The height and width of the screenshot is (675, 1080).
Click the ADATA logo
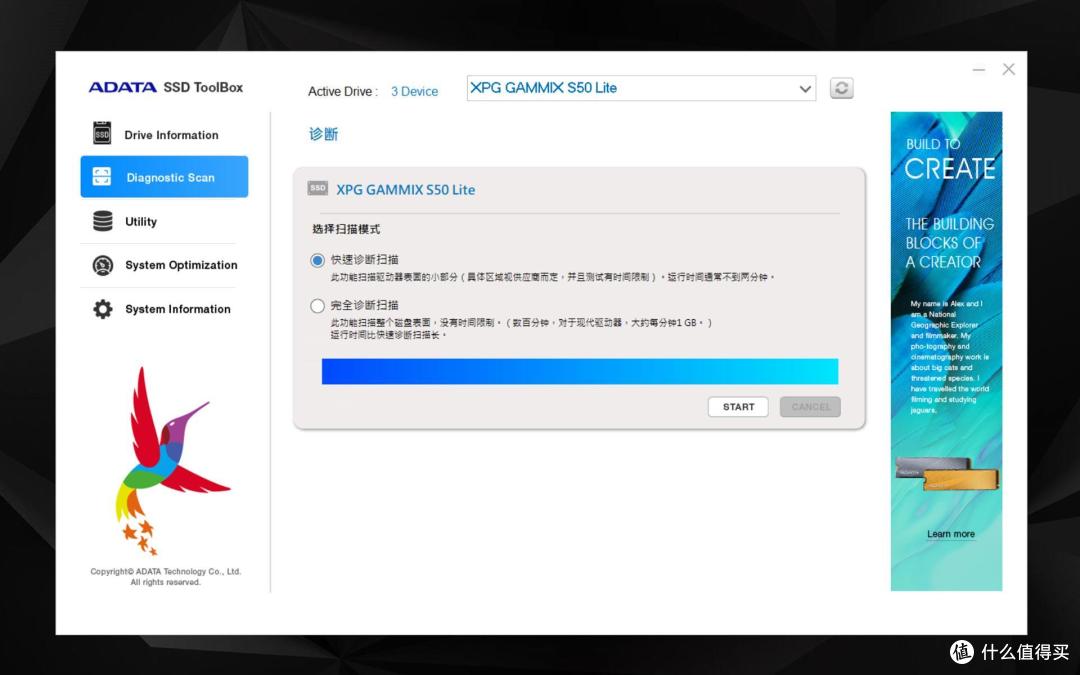click(123, 87)
